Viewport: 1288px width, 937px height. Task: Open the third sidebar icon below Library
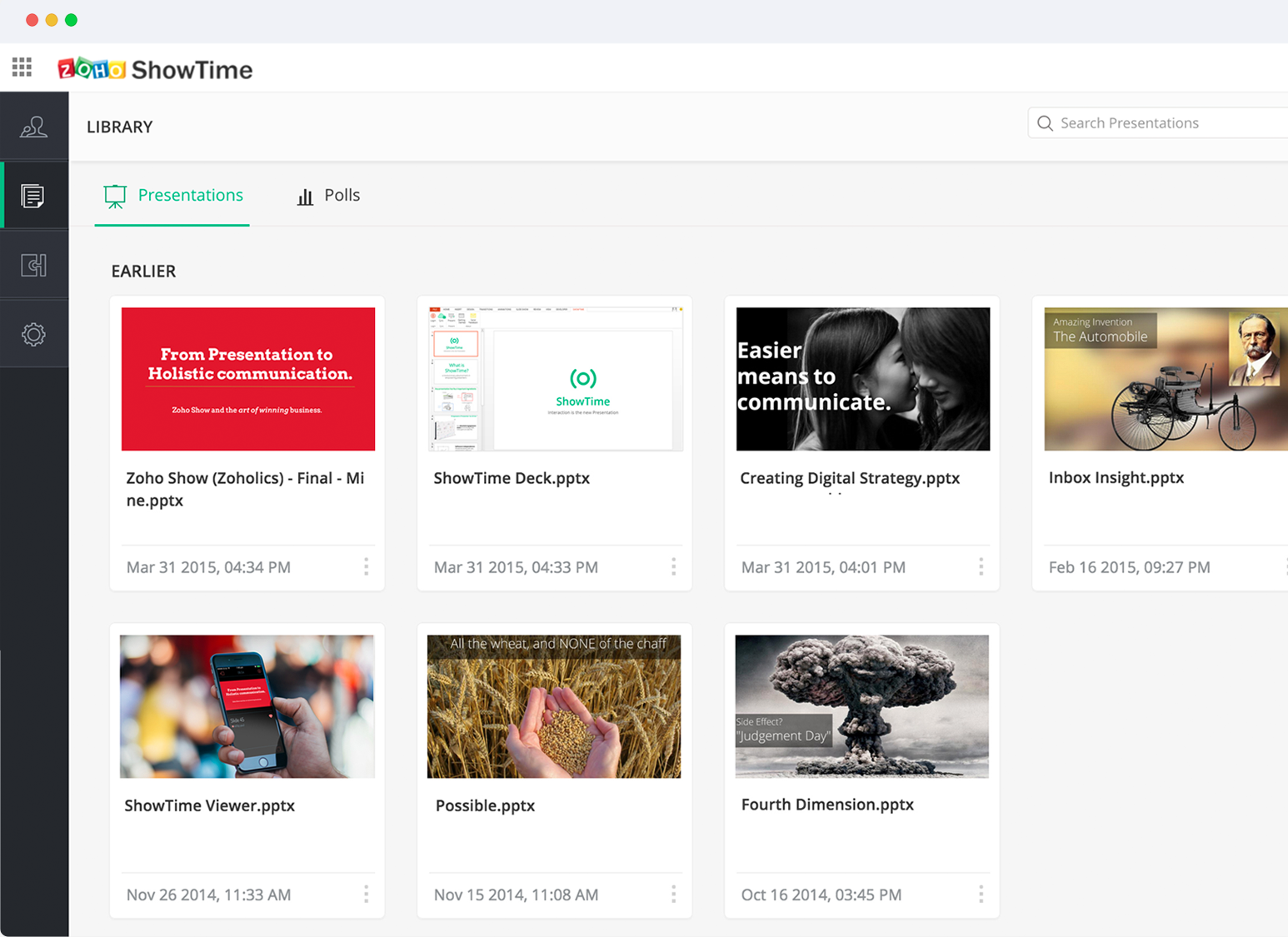tap(33, 266)
